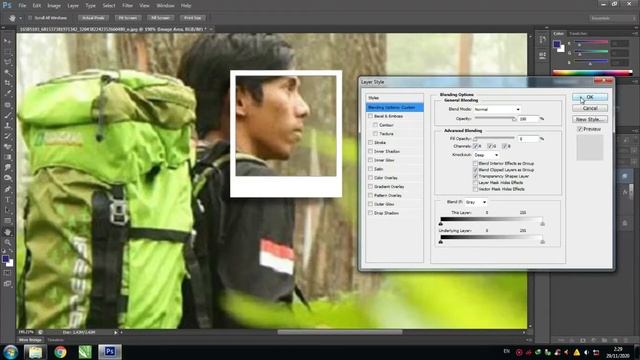Uncheck Transparency Shapes Layer
Viewport: 640px width, 360px height.
(x=476, y=176)
